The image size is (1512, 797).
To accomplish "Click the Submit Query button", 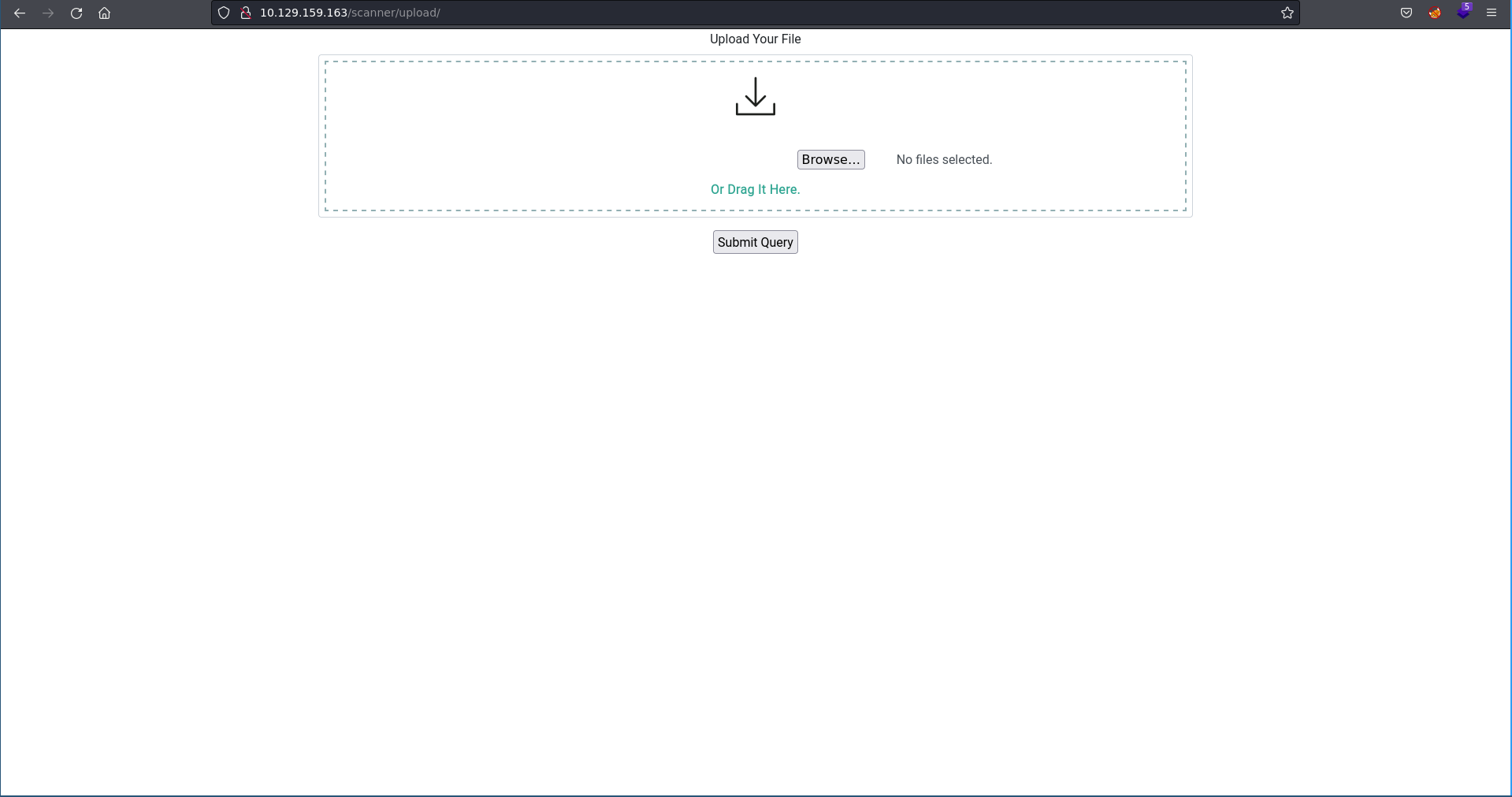I will tap(755, 242).
